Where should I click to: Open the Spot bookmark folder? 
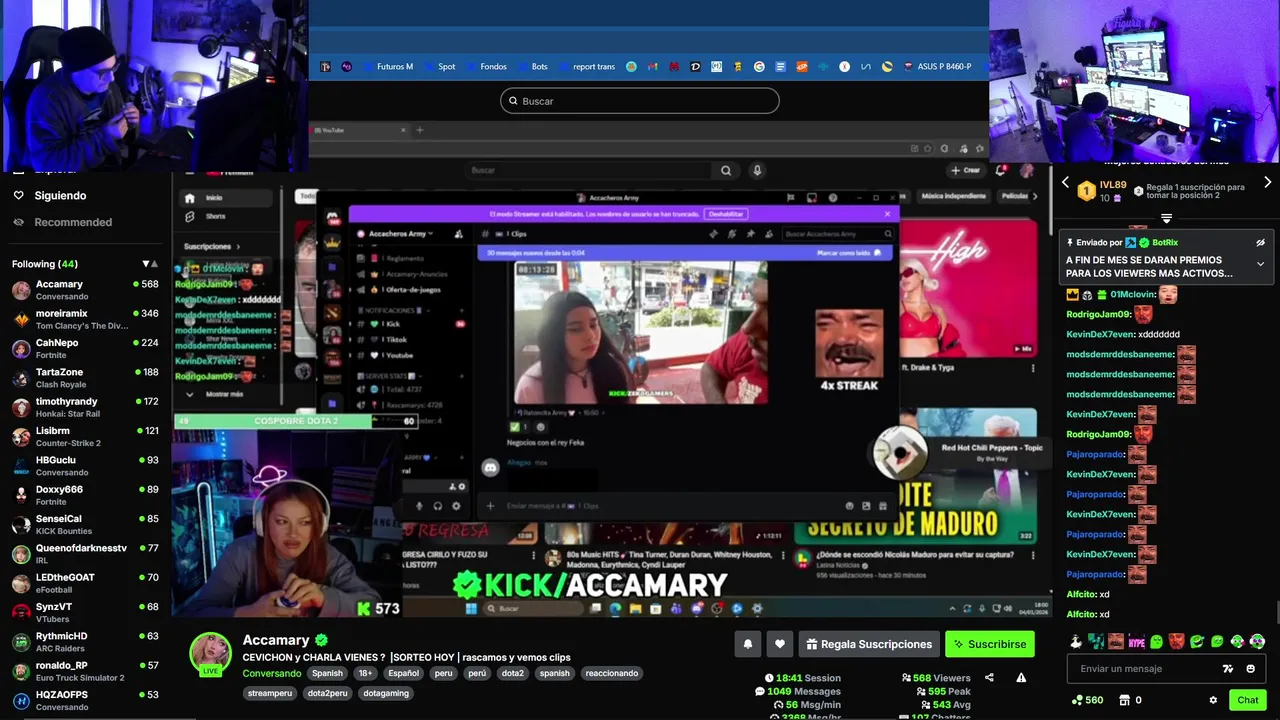click(x=439, y=67)
